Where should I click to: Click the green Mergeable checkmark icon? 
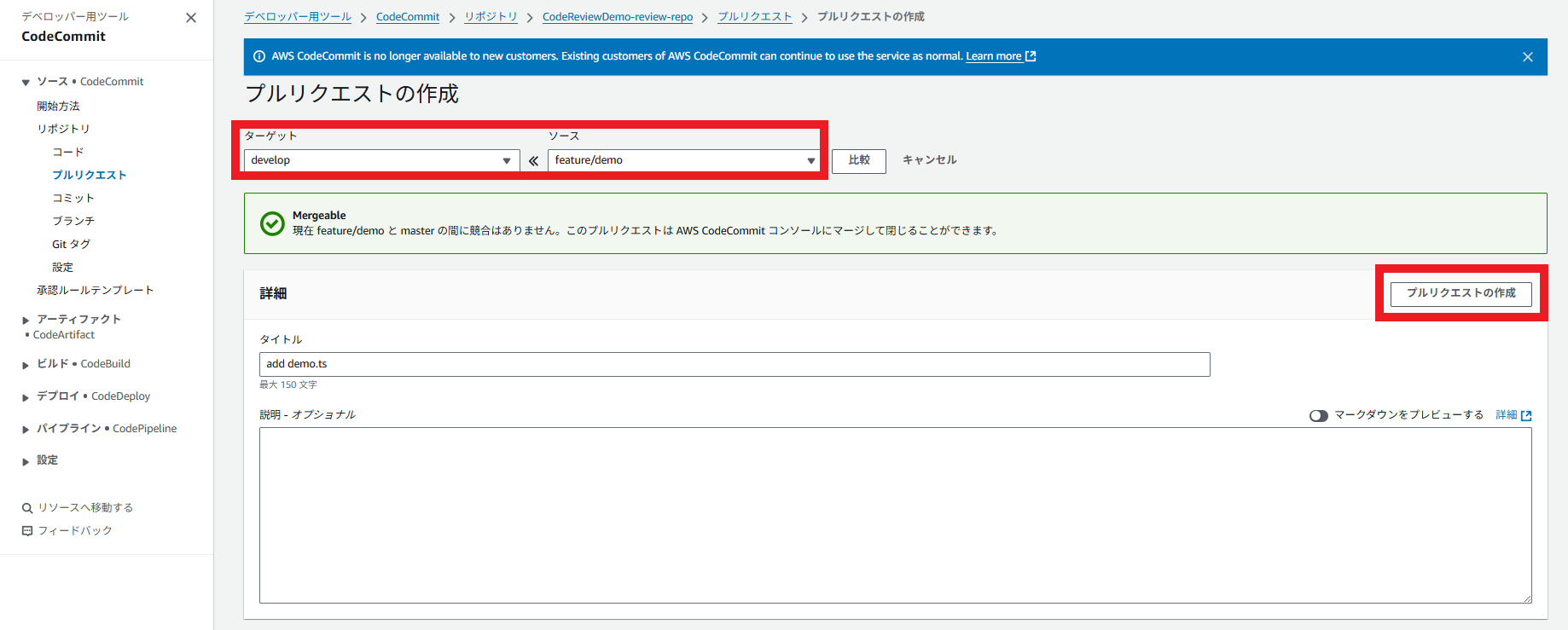click(x=272, y=223)
